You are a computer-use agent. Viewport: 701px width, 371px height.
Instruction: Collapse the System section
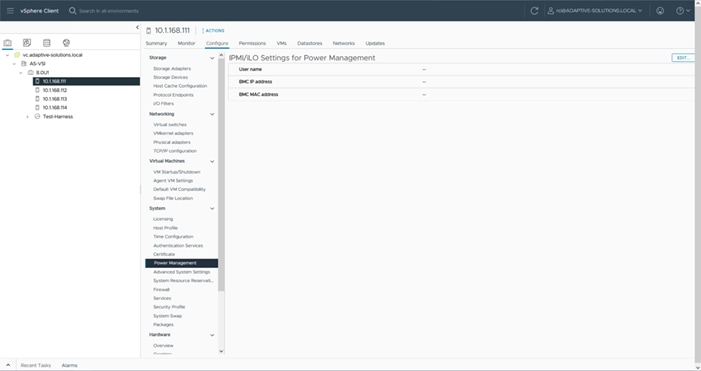point(212,209)
